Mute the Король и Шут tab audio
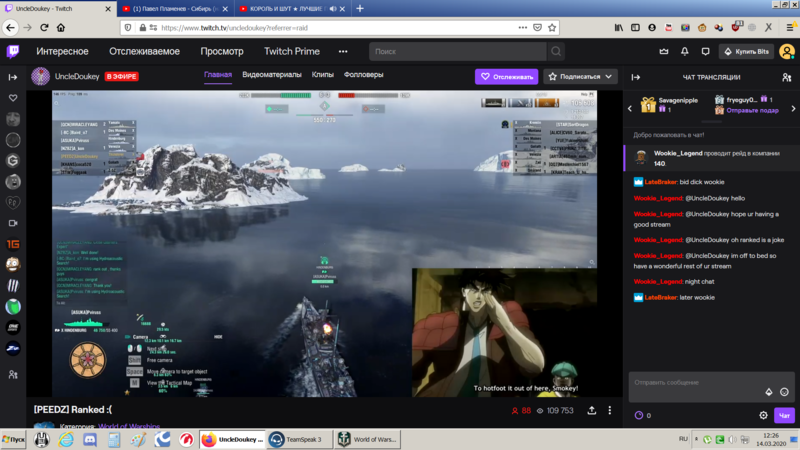800x450 pixels. pos(333,9)
